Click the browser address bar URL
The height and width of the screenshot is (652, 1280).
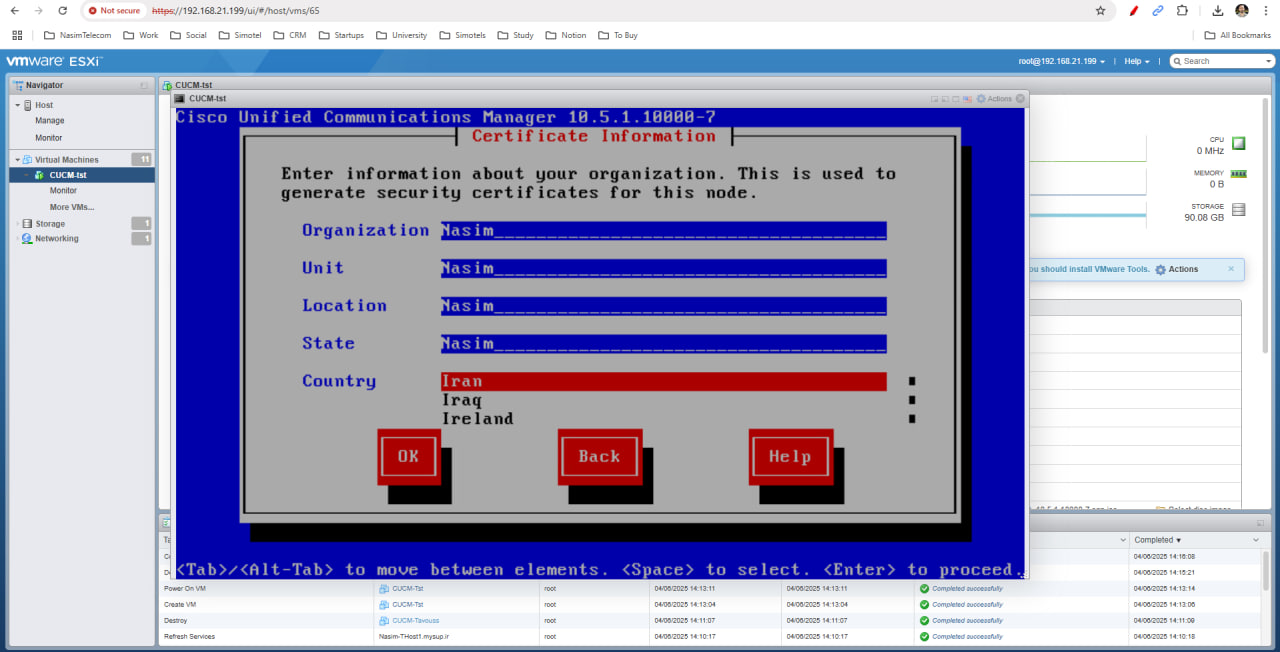pyautogui.click(x=235, y=10)
